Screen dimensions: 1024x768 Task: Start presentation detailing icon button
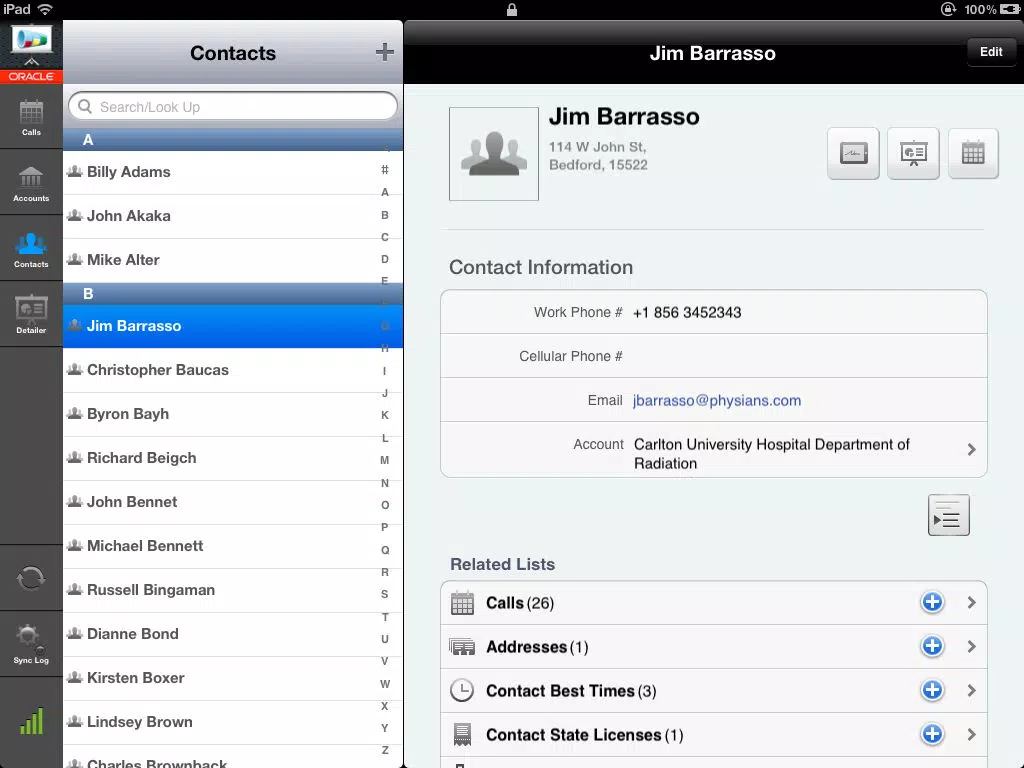913,153
